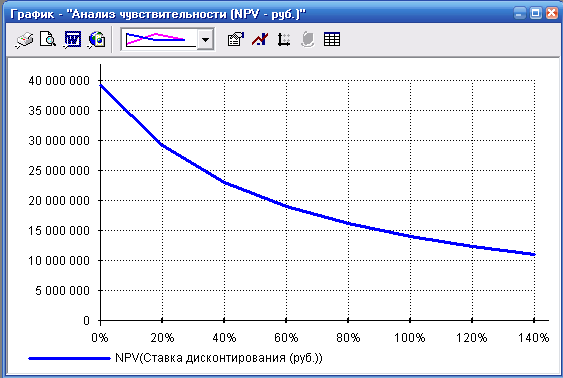Click the 80% label on horizontal axis
Screen dimensions: 563x378
tap(348, 338)
